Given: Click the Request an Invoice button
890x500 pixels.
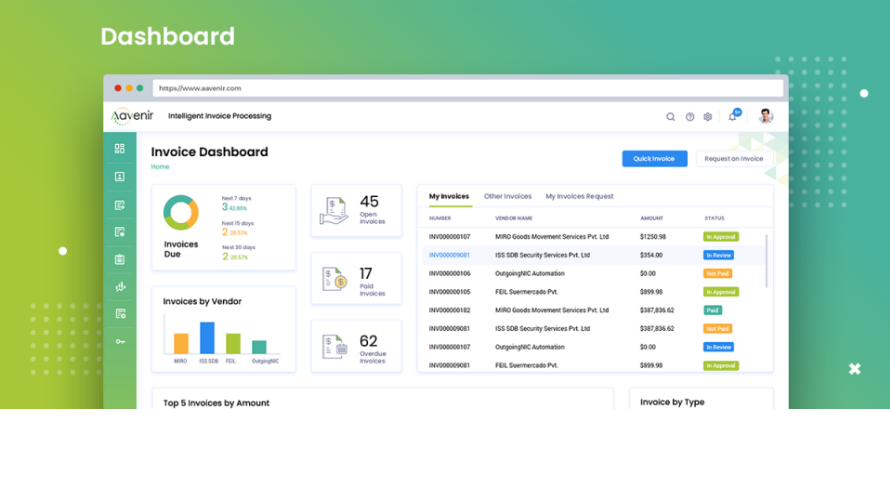Looking at the screenshot, I should (734, 159).
